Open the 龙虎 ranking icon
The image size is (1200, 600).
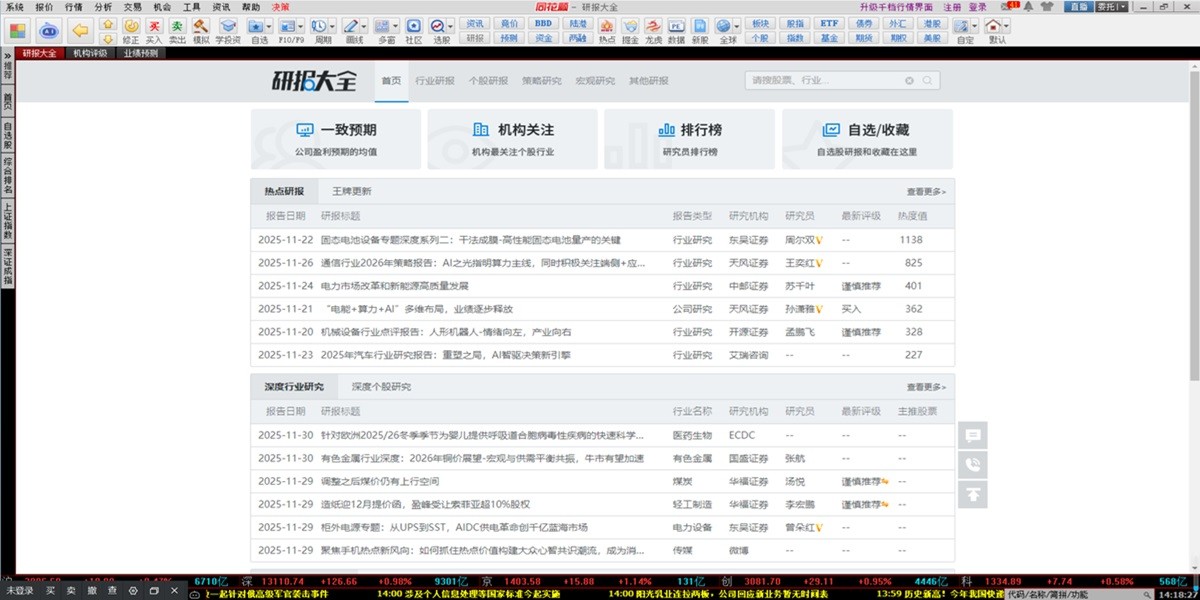click(654, 27)
